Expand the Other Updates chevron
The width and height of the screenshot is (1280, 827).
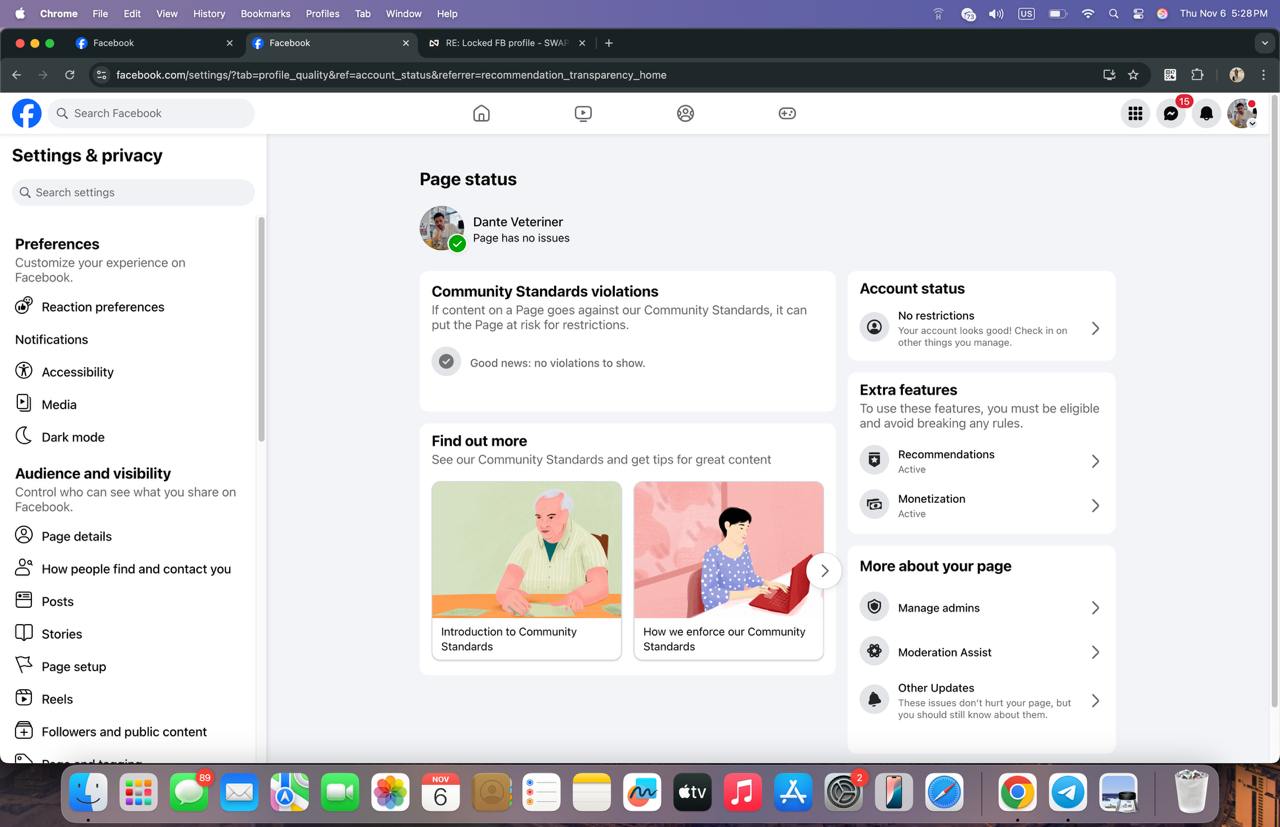tap(1095, 700)
